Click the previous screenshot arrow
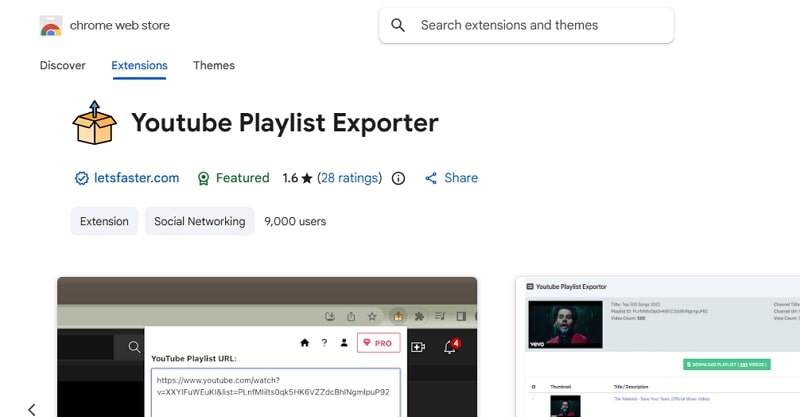The width and height of the screenshot is (800, 417). [x=32, y=409]
